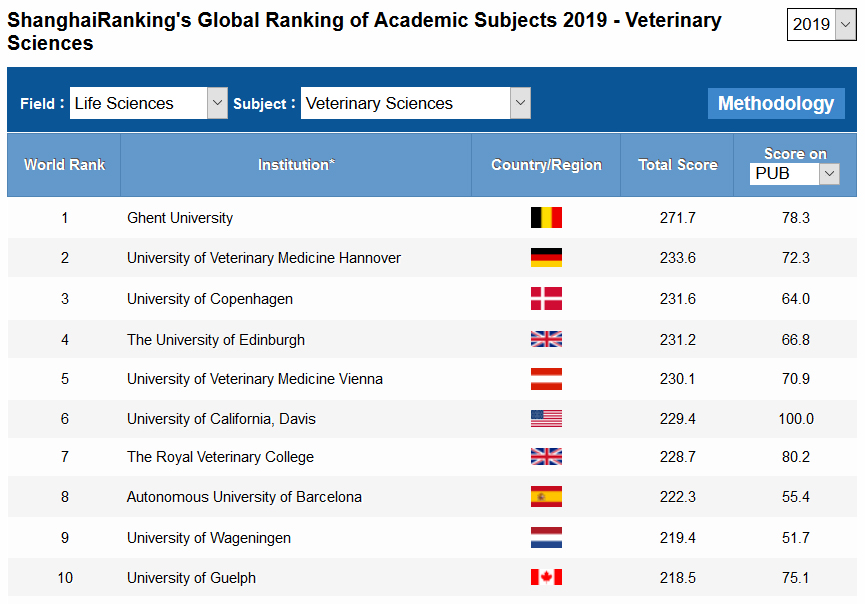Click the UK flag beside The University of Edinburgh
Image resolution: width=865 pixels, height=604 pixels.
[545, 338]
